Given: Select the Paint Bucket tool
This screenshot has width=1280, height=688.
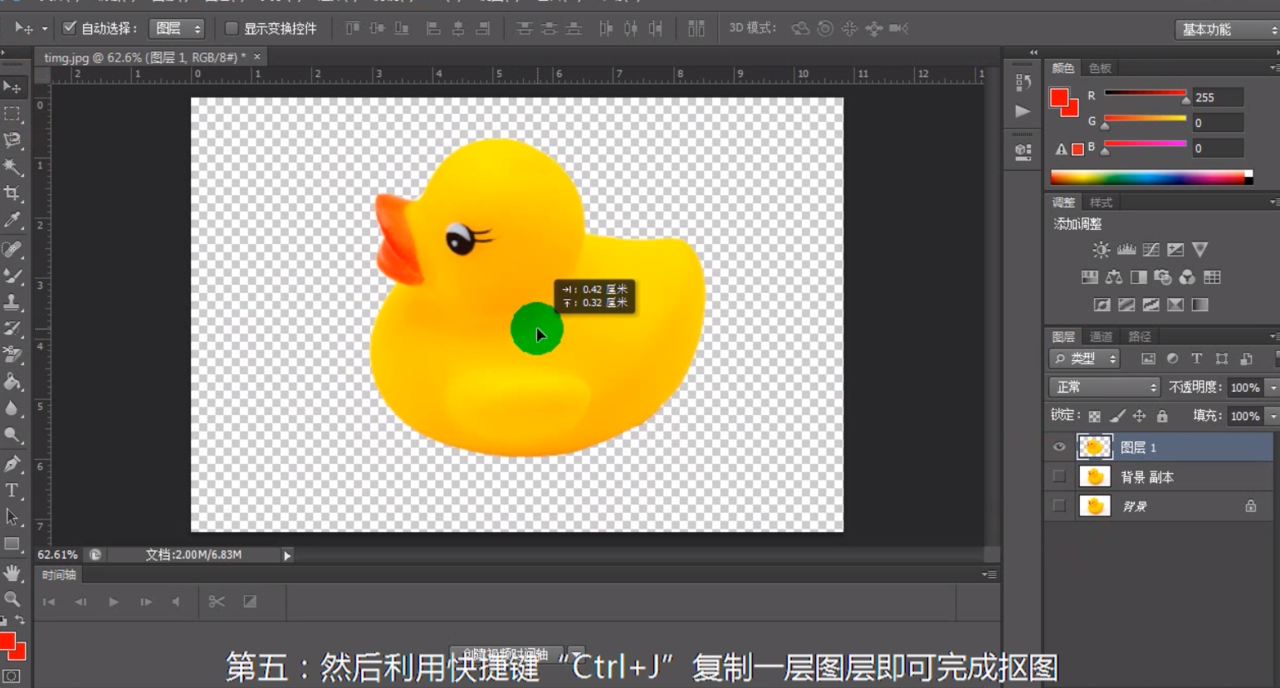Looking at the screenshot, I should 12,381.
